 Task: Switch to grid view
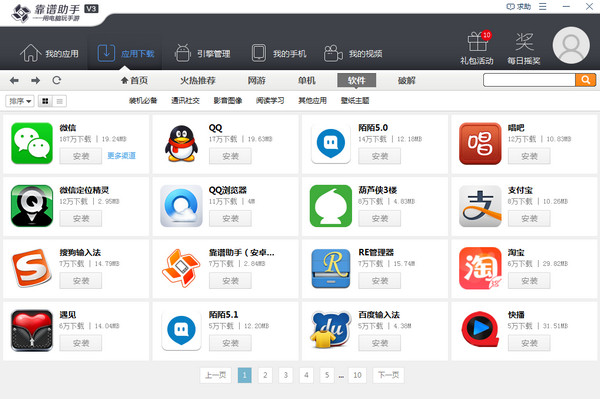point(45,101)
